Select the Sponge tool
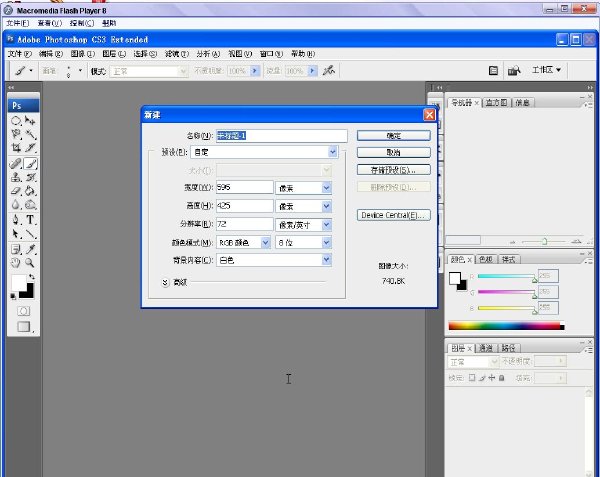600x477 pixels. (30, 205)
